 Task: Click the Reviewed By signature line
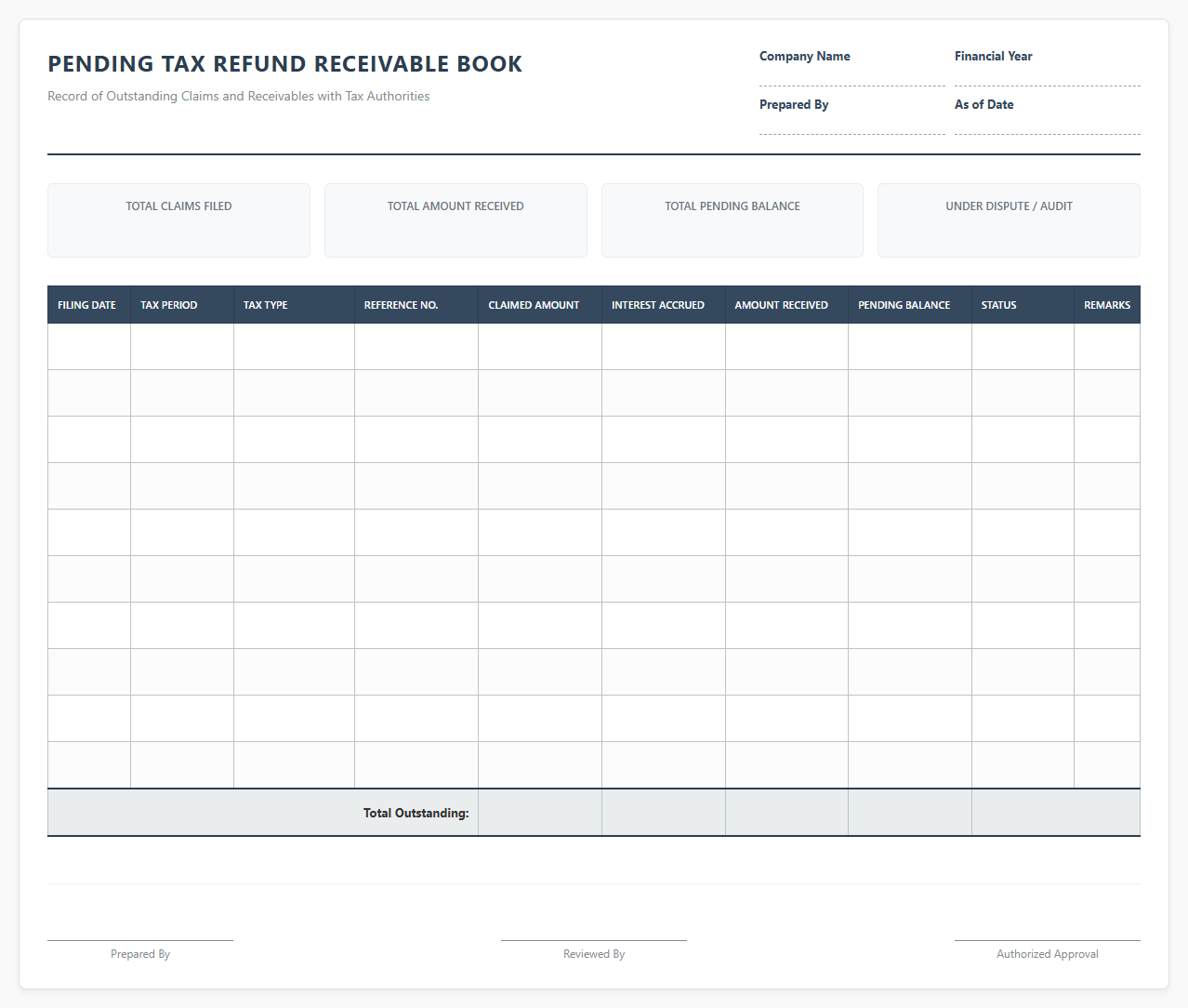coord(594,941)
